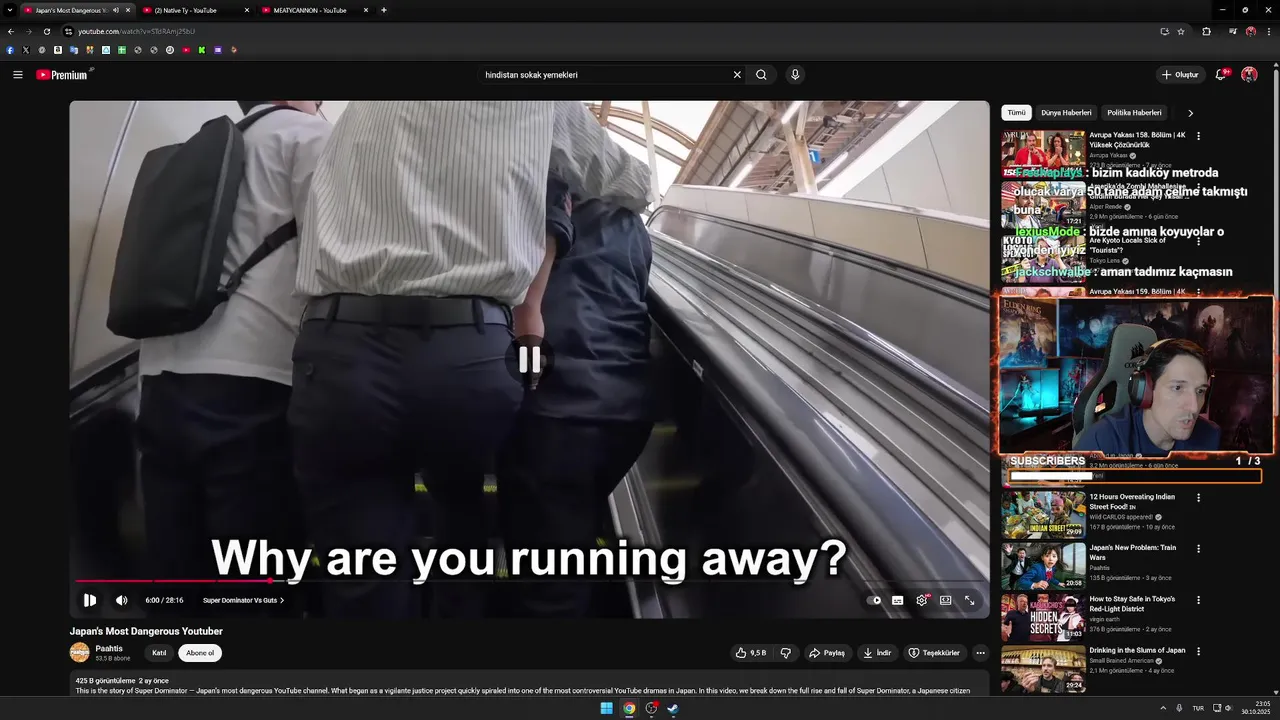Image resolution: width=1280 pixels, height=720 pixels.
Task: Reload the page
Action: 46,31
